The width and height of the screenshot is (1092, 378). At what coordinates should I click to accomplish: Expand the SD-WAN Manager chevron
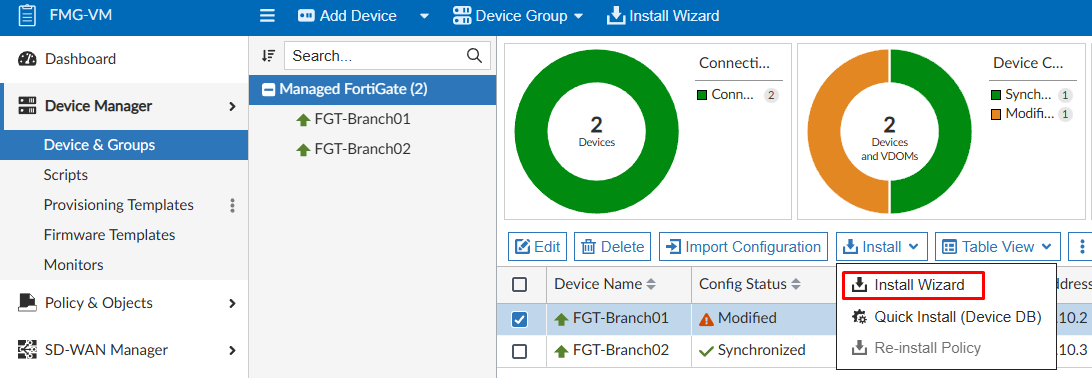click(233, 350)
